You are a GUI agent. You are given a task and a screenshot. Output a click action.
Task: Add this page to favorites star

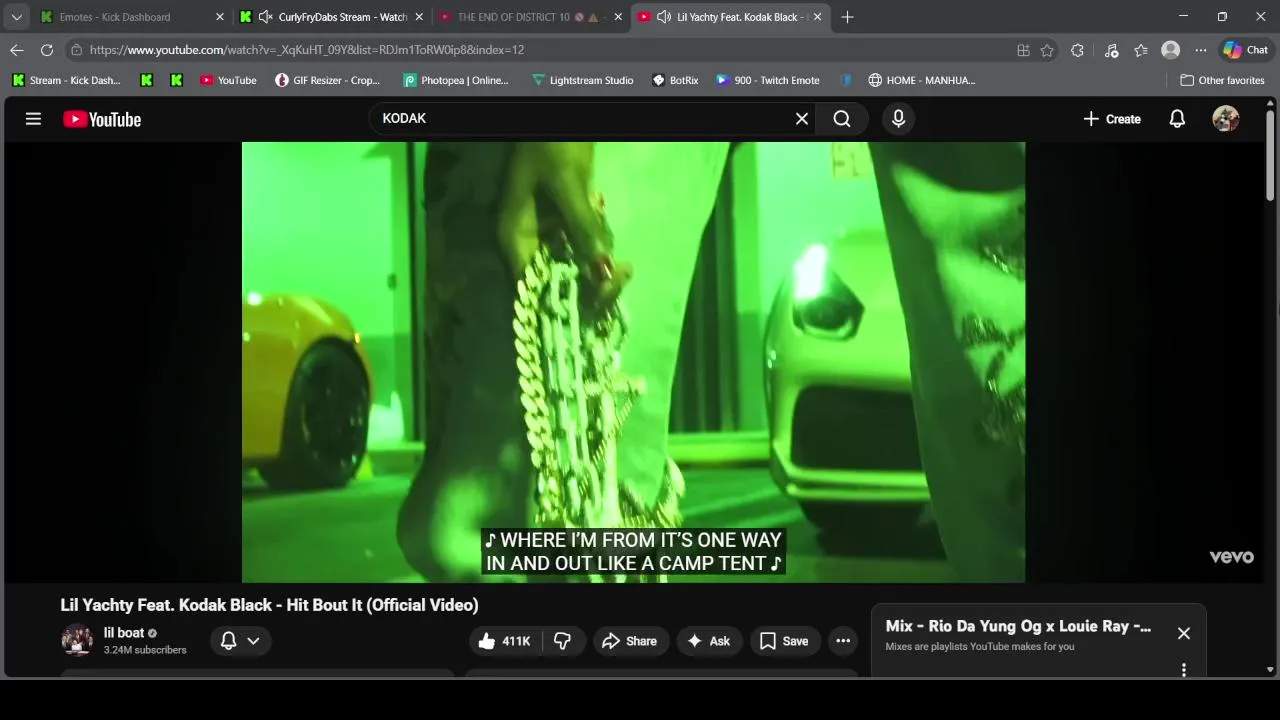point(1047,50)
